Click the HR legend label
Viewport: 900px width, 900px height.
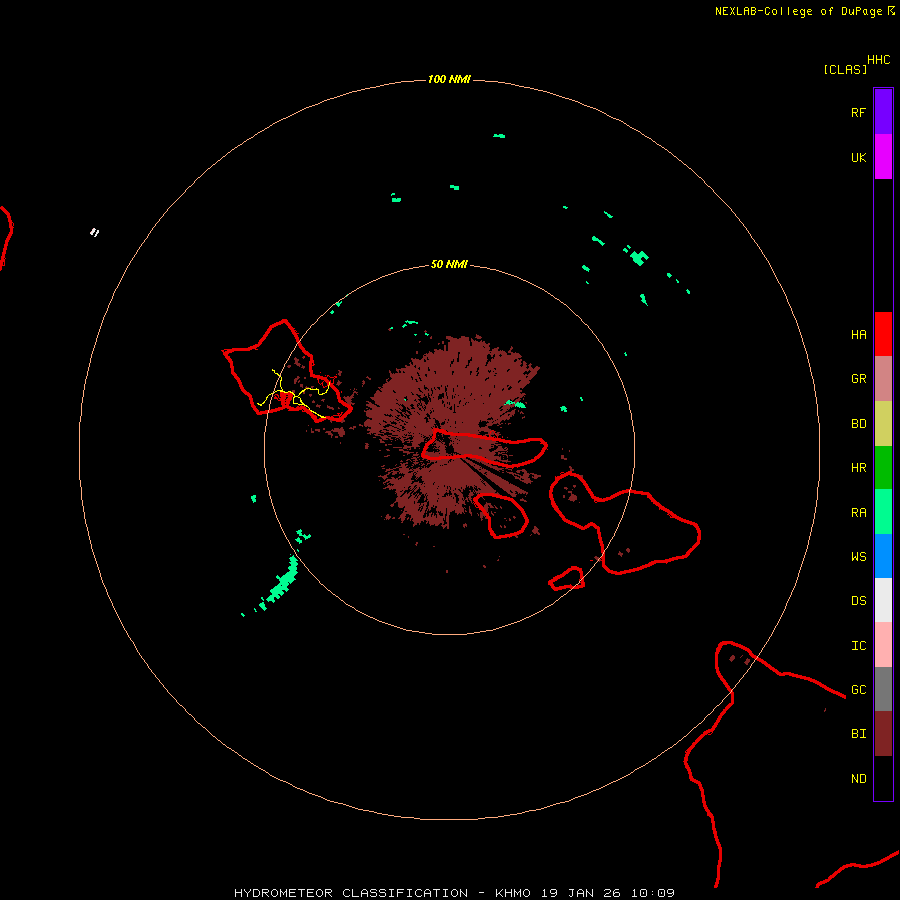[x=858, y=468]
